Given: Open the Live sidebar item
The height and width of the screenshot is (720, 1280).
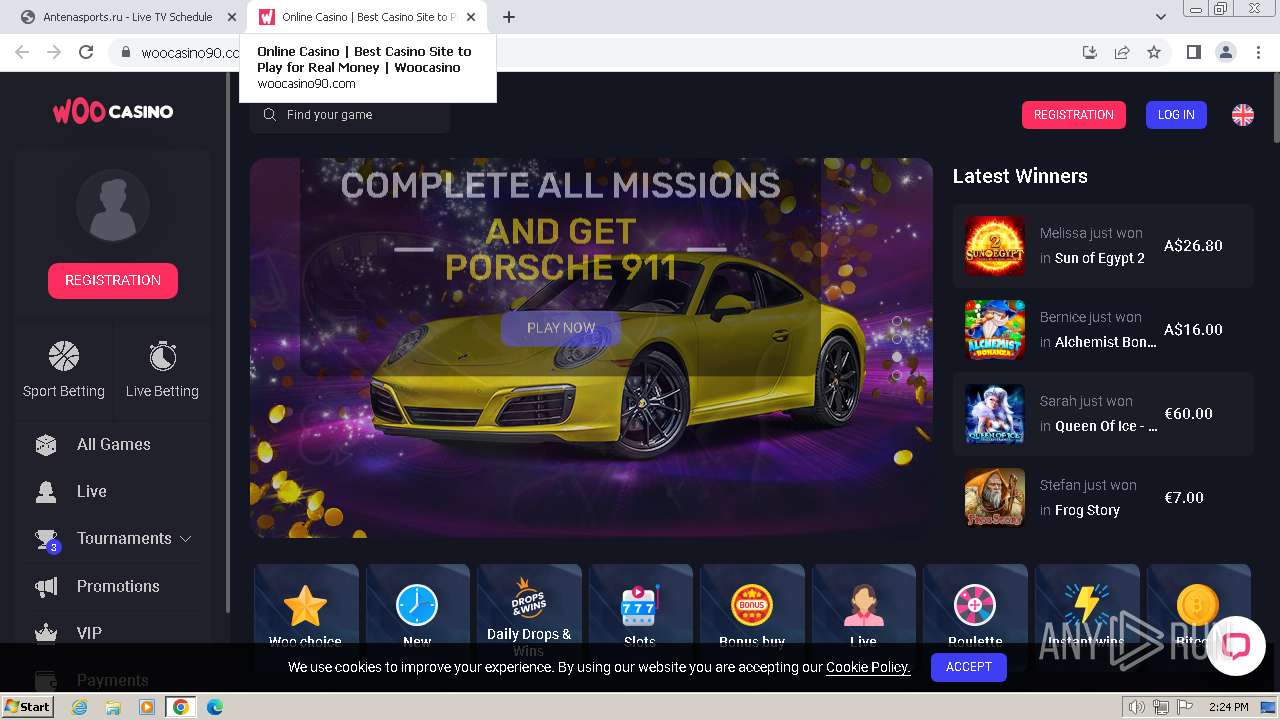Looking at the screenshot, I should tap(92, 491).
